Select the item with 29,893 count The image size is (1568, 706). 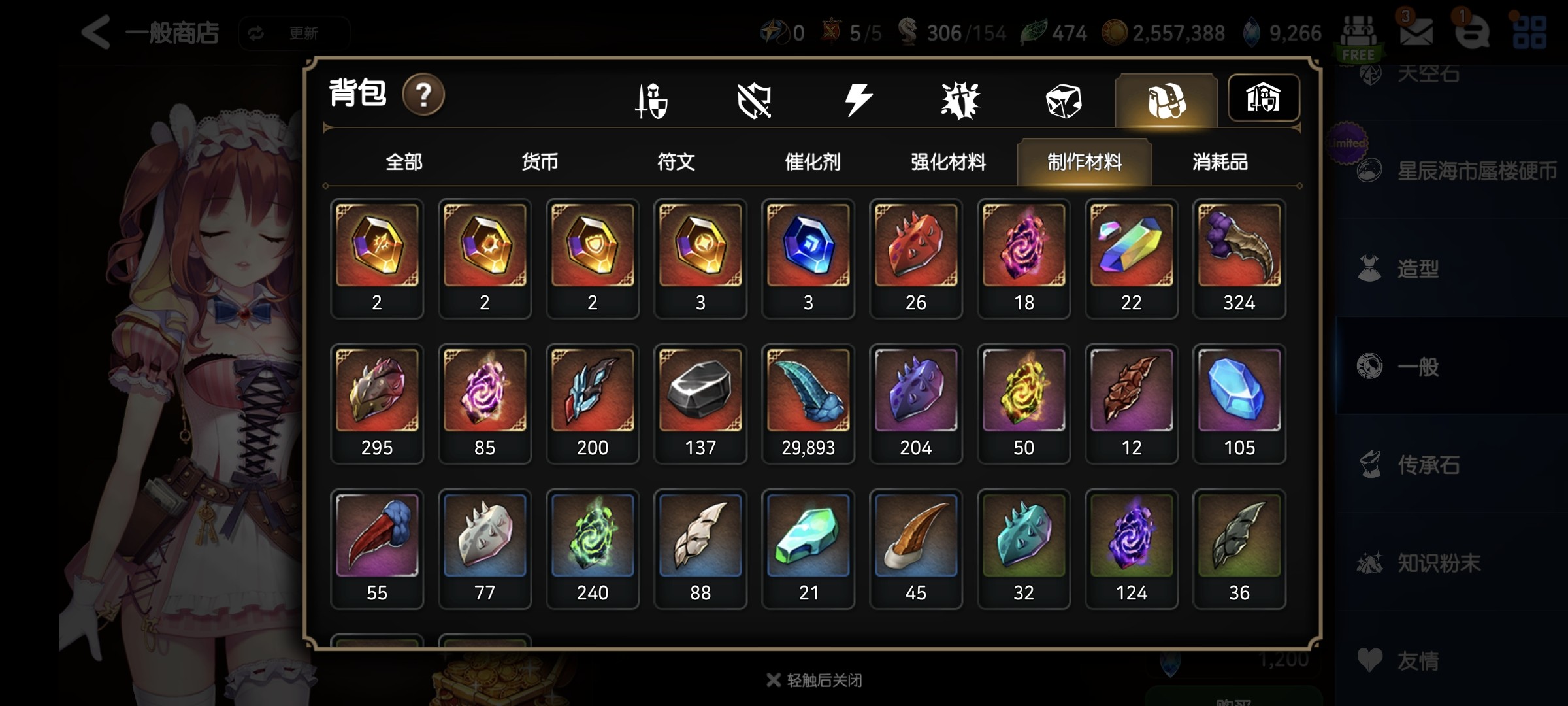808,403
